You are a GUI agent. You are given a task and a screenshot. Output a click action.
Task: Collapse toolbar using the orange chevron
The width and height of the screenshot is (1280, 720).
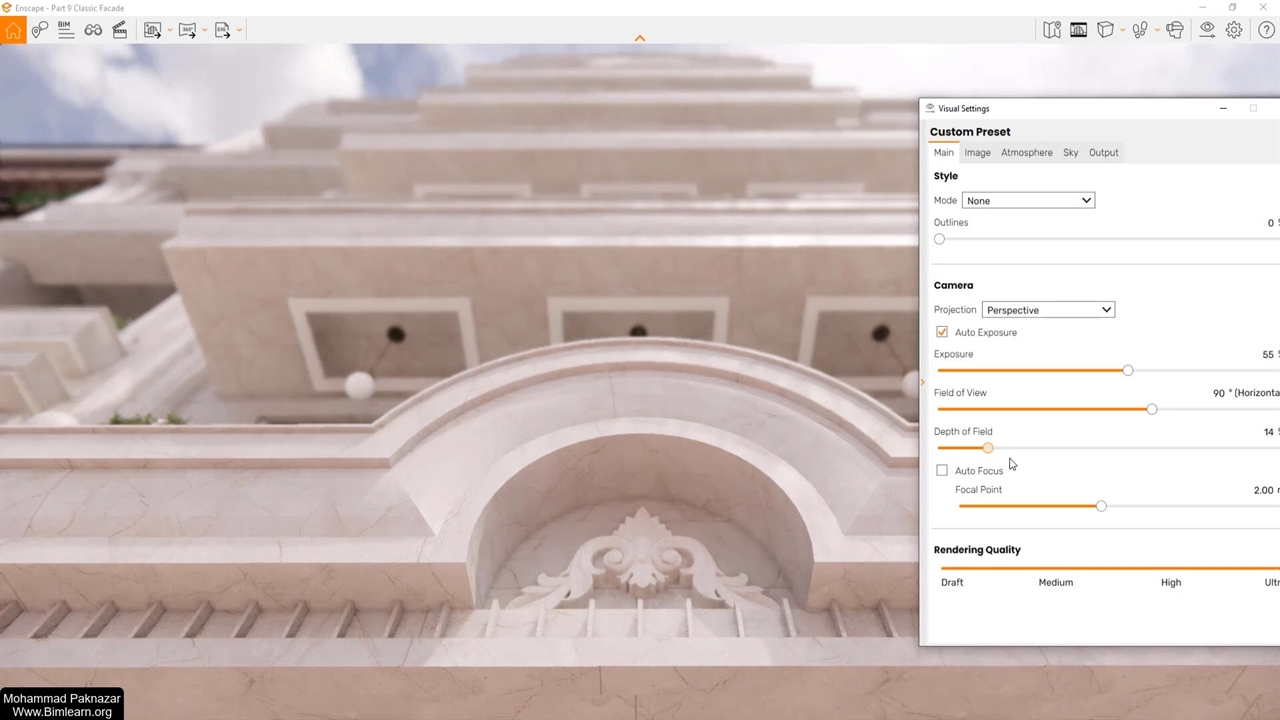(x=640, y=38)
